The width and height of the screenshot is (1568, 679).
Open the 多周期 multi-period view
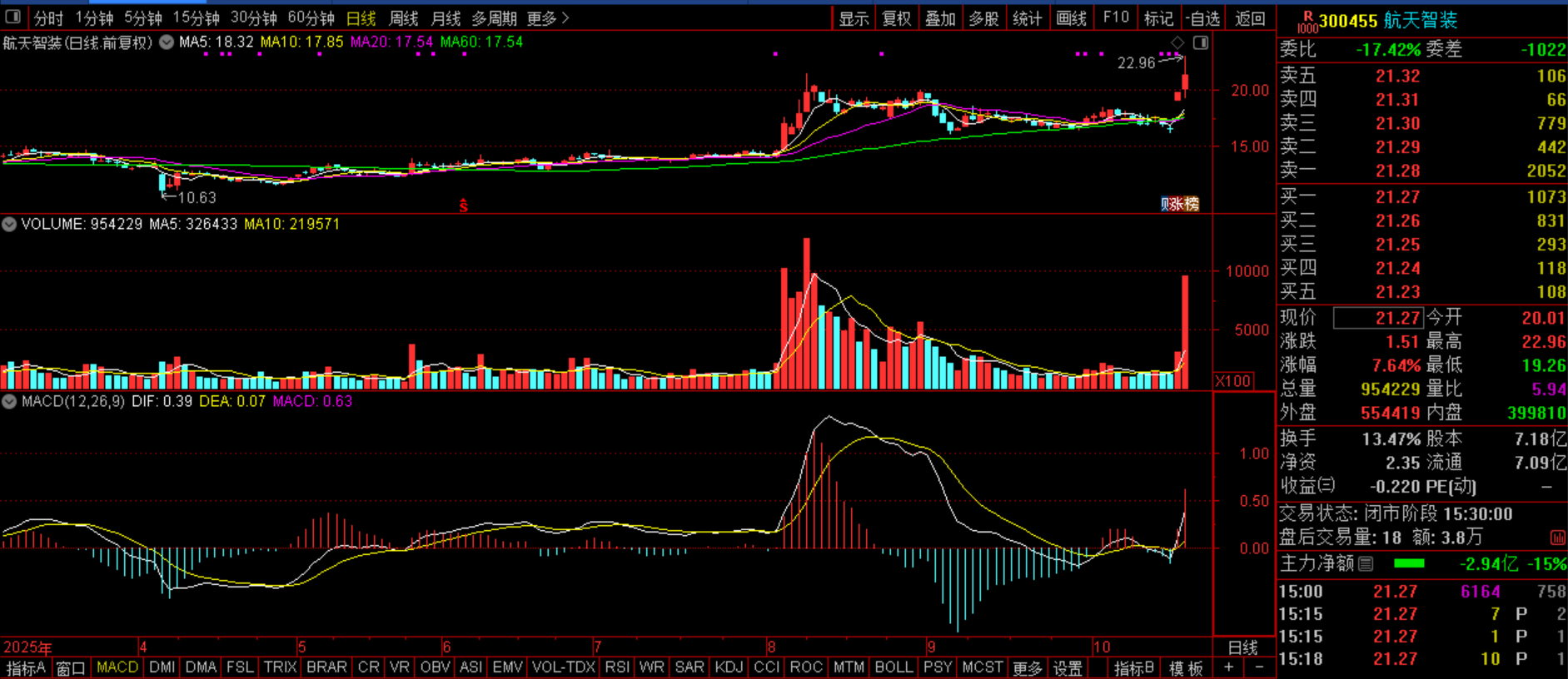(494, 17)
